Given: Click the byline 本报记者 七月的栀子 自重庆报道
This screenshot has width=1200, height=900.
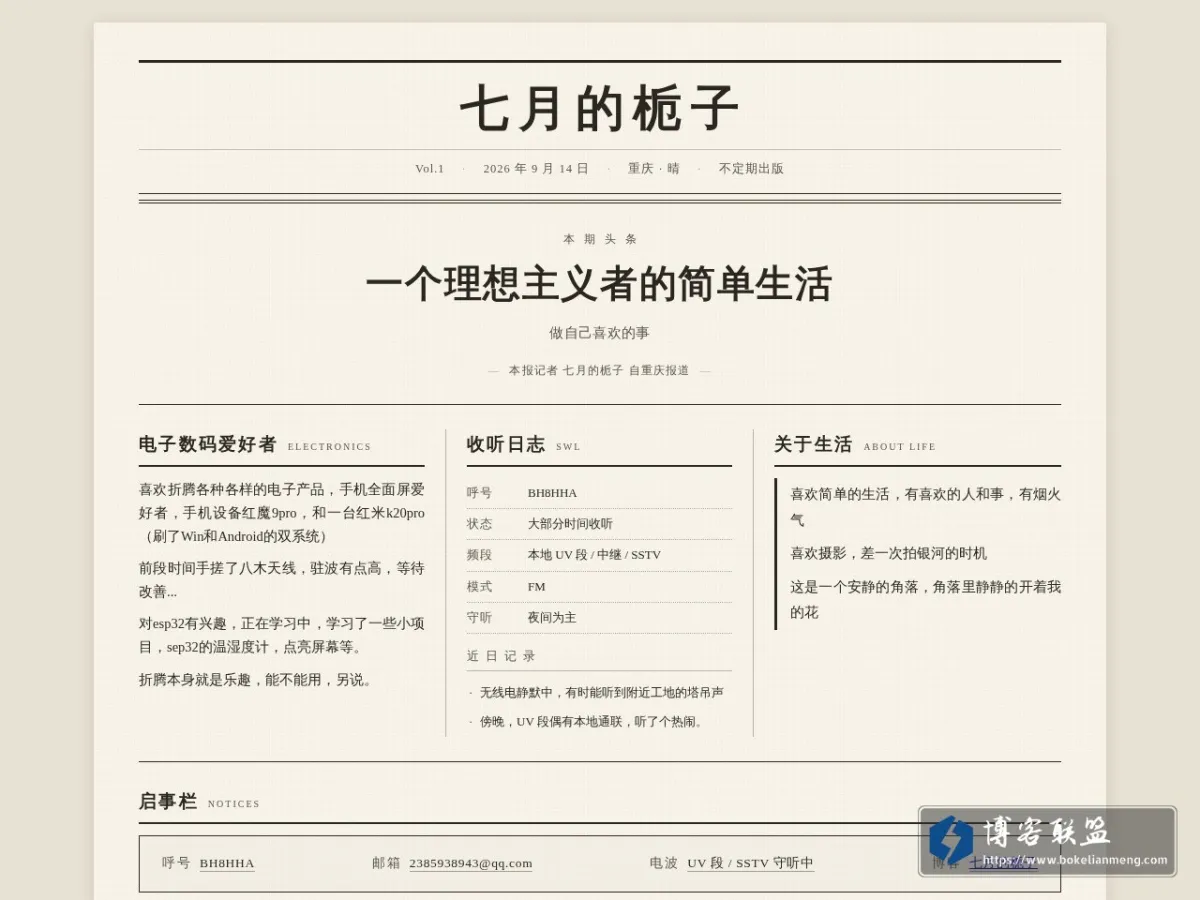Looking at the screenshot, I should pyautogui.click(x=599, y=370).
